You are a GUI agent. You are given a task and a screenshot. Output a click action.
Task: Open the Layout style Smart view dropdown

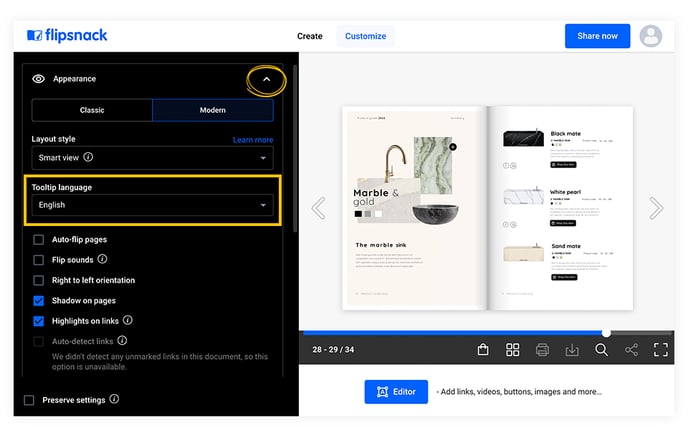point(152,158)
